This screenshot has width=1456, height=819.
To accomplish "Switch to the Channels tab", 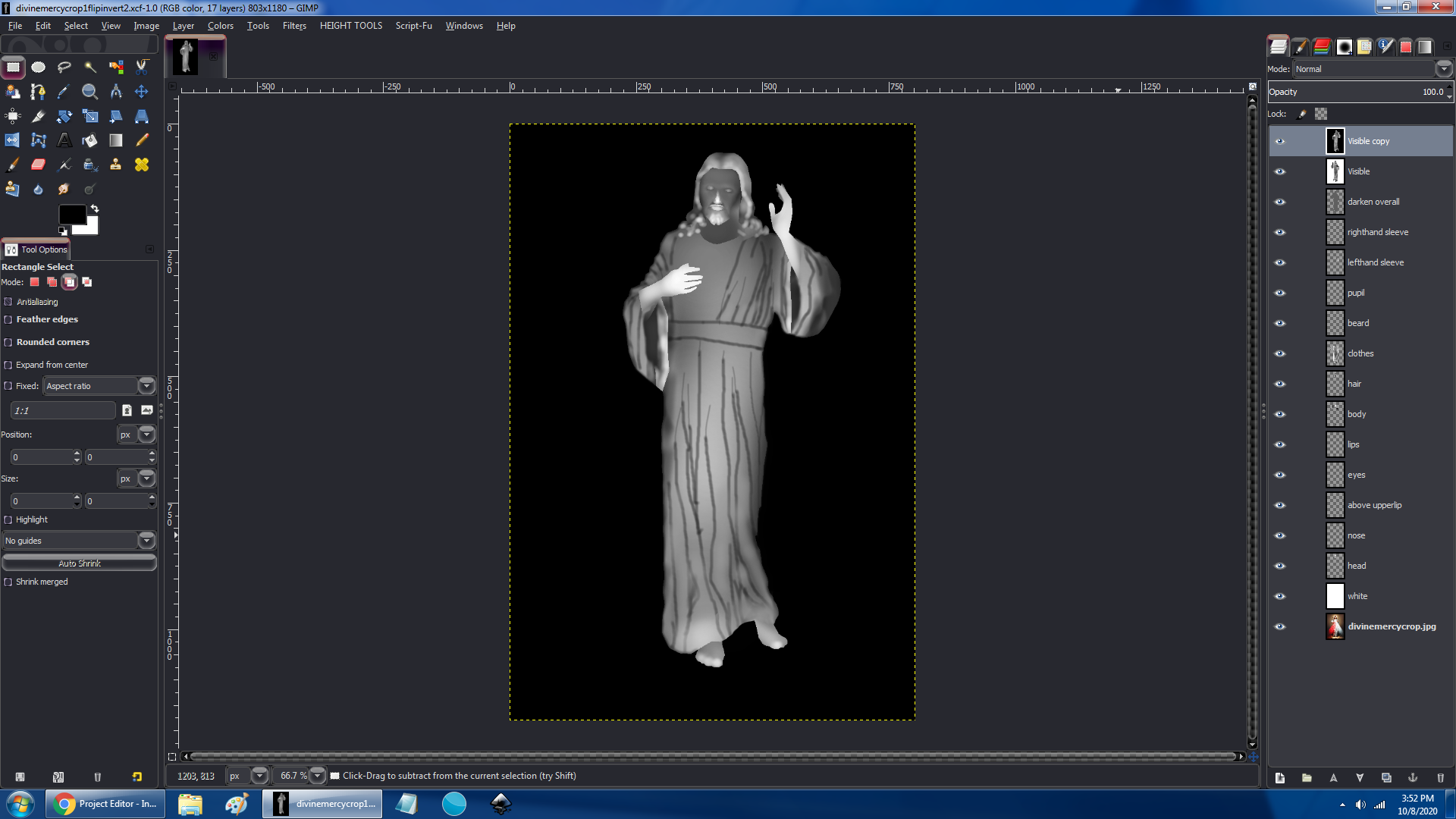I will [1322, 47].
